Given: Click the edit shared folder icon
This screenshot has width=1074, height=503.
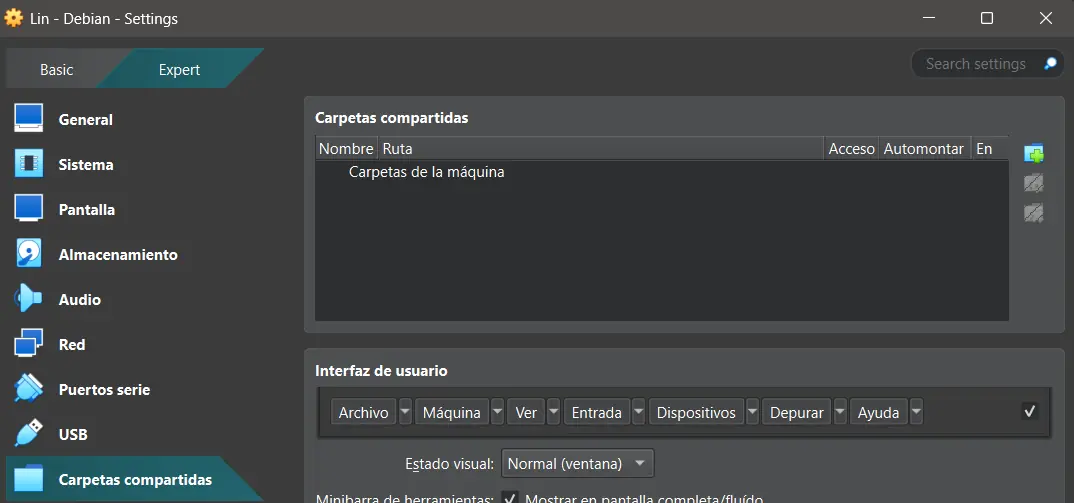Looking at the screenshot, I should tap(1034, 183).
